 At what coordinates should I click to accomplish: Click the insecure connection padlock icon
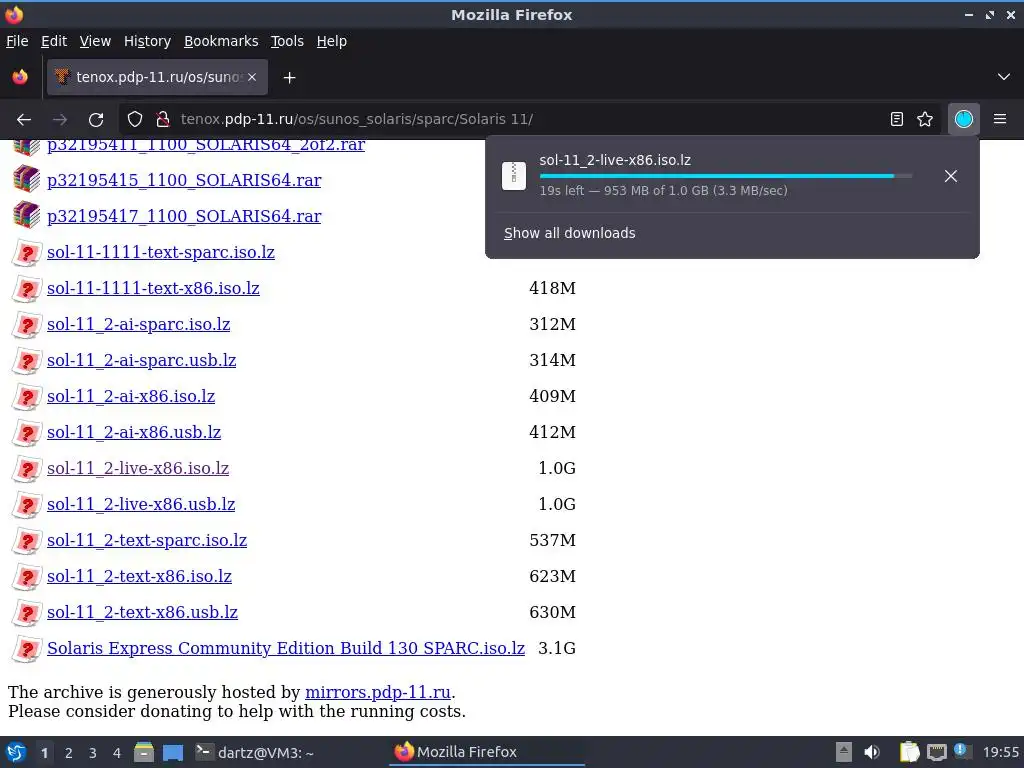click(163, 120)
